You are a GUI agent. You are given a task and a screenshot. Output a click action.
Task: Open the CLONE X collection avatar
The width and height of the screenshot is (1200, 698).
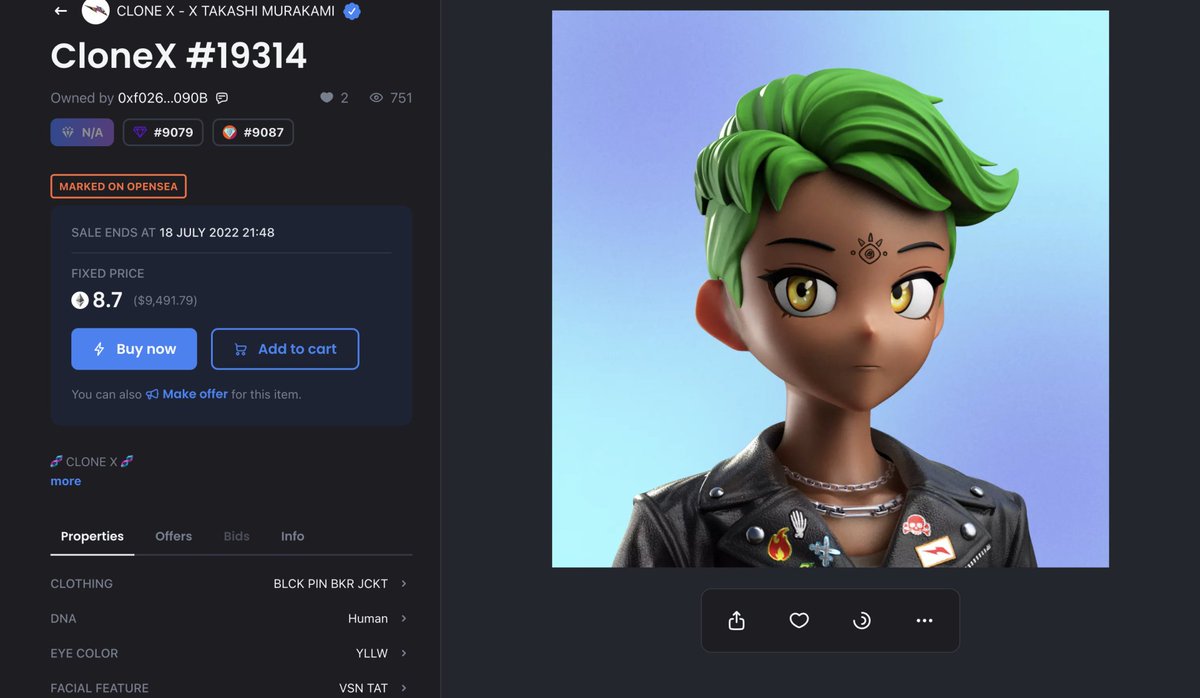coord(95,11)
